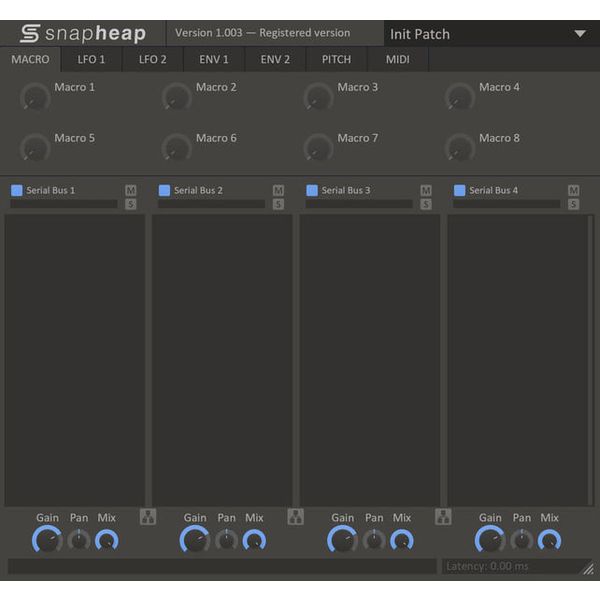Click the Version 1.003 Registered version text
The image size is (600, 600).
[262, 33]
